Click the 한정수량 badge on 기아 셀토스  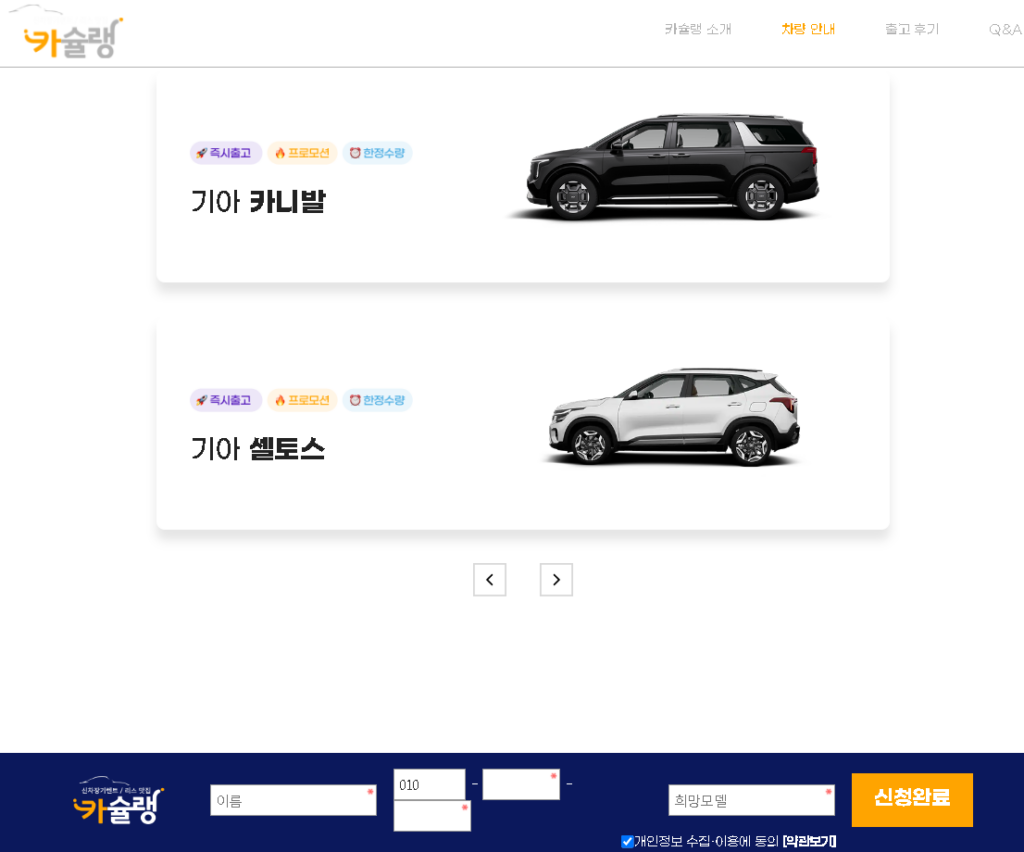377,400
